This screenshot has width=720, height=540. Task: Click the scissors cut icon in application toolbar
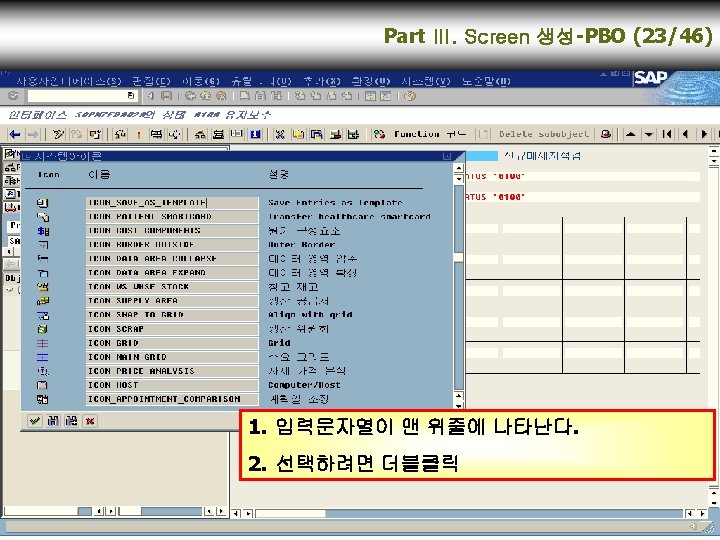(280, 134)
